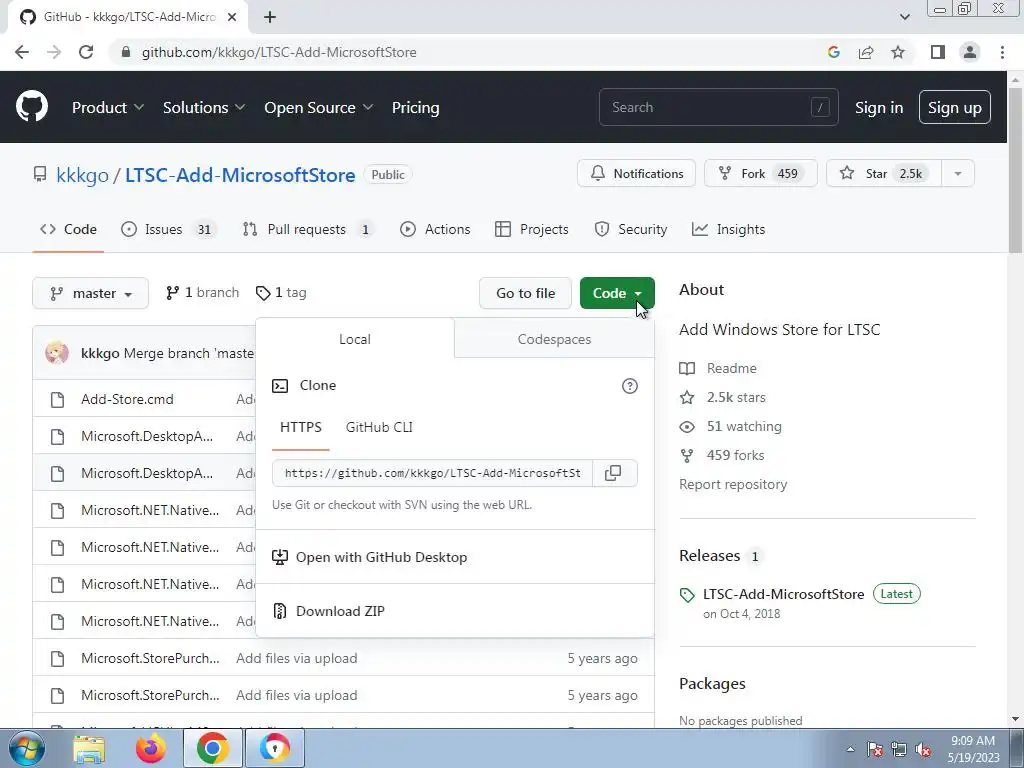The image size is (1024, 768).
Task: Open the Add-Store.cmd file
Action: pos(127,399)
